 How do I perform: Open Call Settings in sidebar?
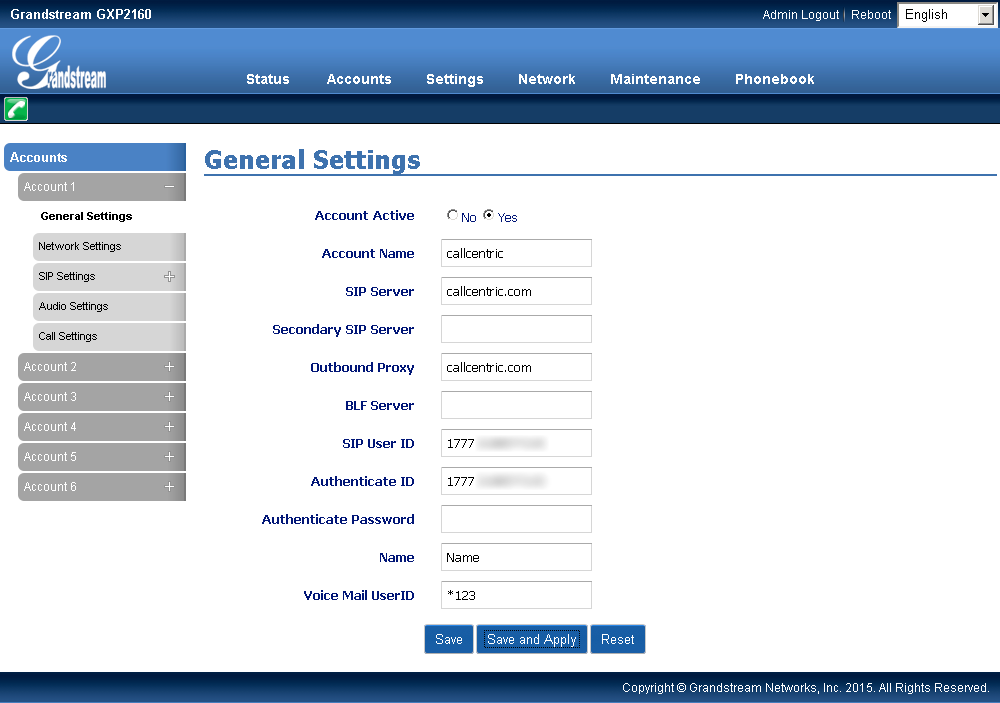click(x=109, y=336)
